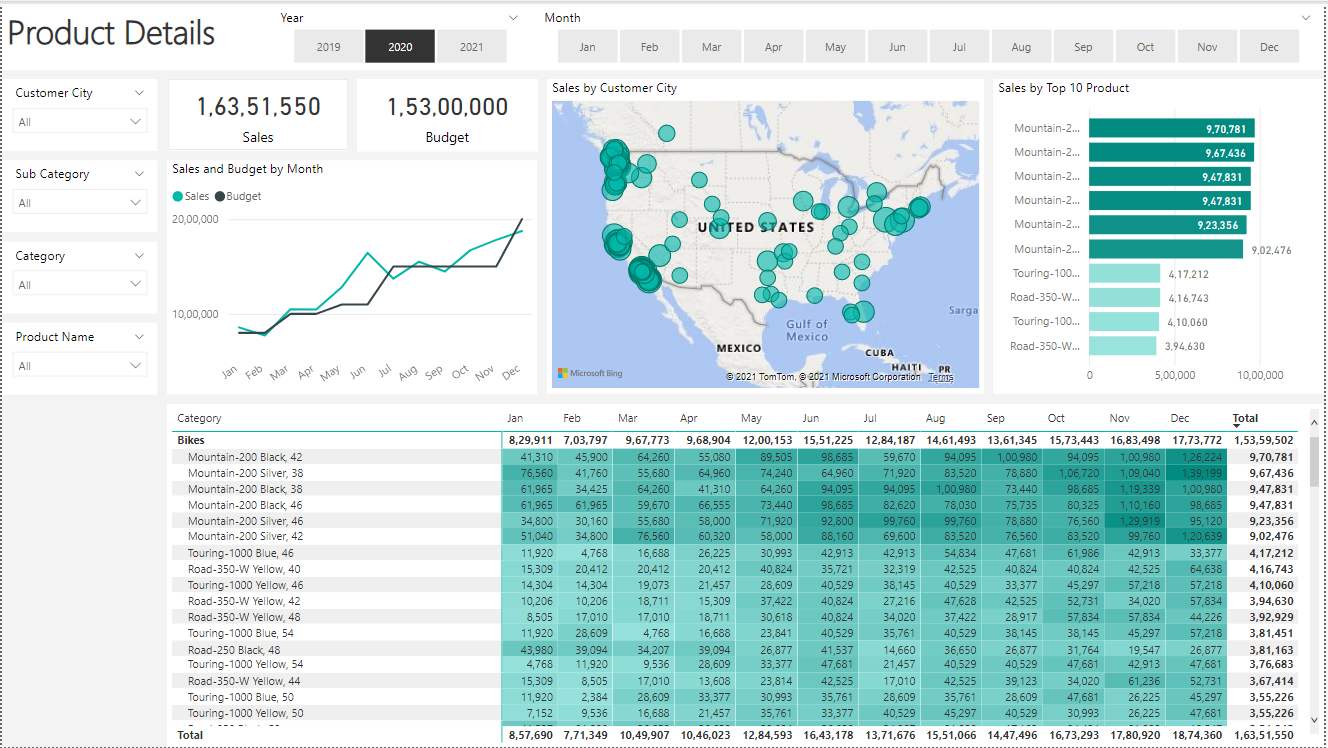
Task: Open the Month slicer header chevron
Action: [x=1305, y=18]
